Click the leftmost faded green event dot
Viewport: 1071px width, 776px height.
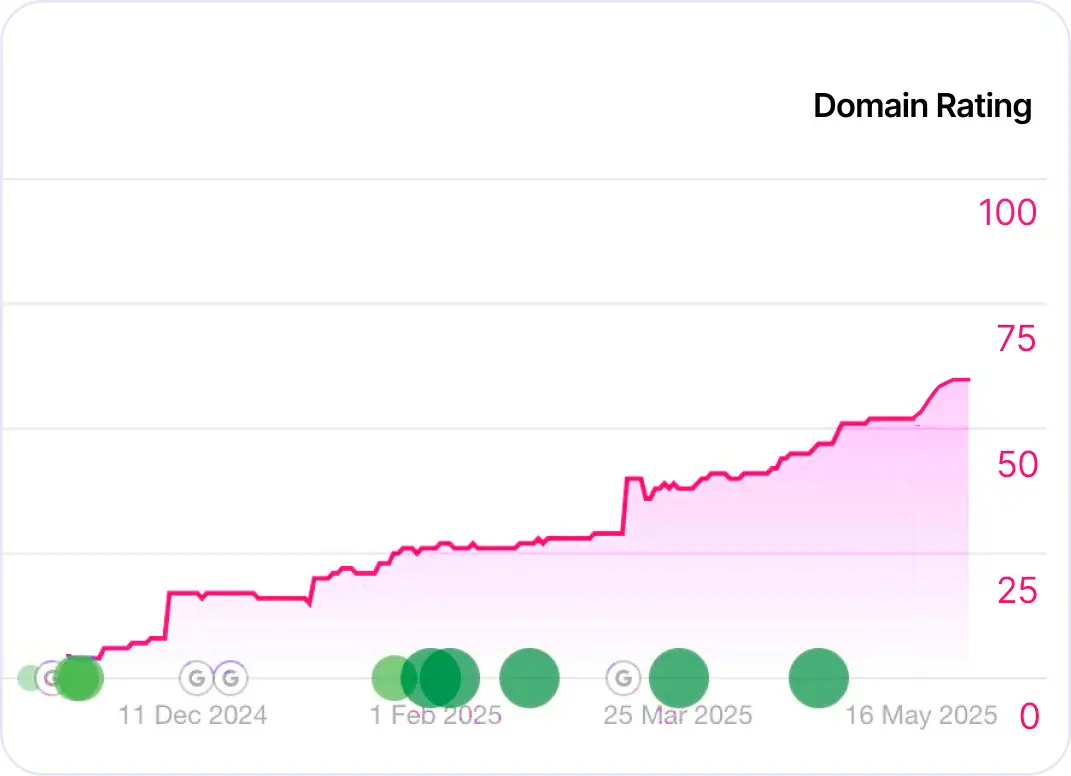[x=28, y=676]
